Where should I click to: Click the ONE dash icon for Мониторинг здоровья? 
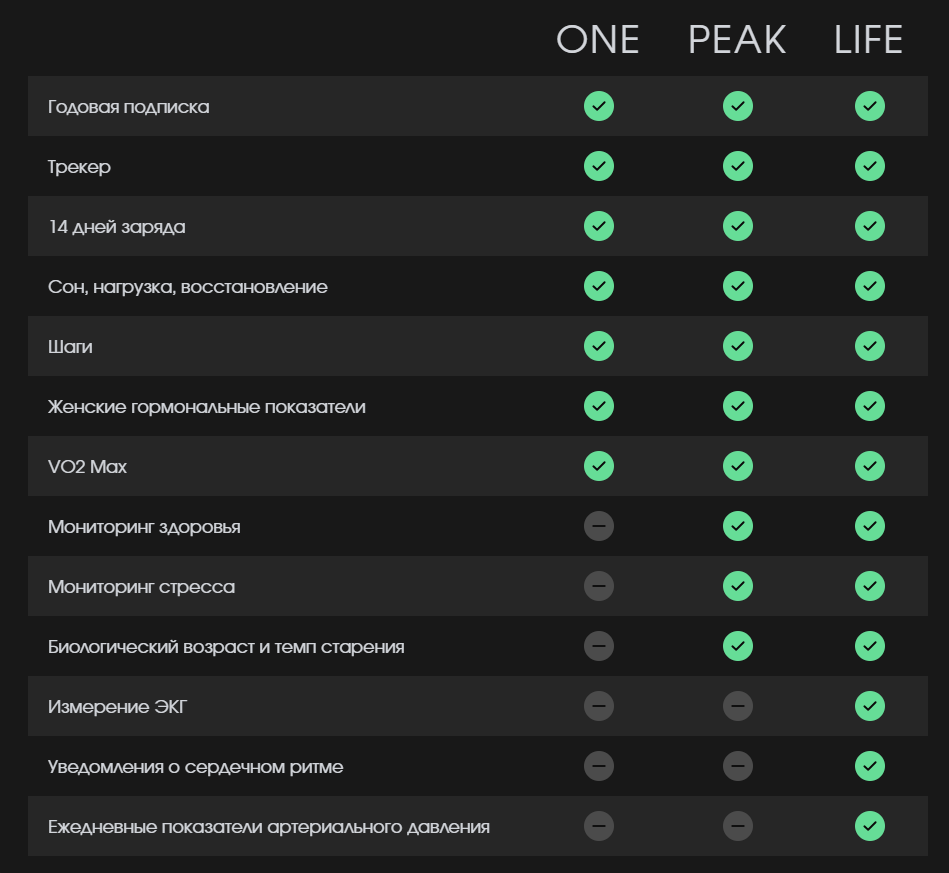[x=599, y=526]
